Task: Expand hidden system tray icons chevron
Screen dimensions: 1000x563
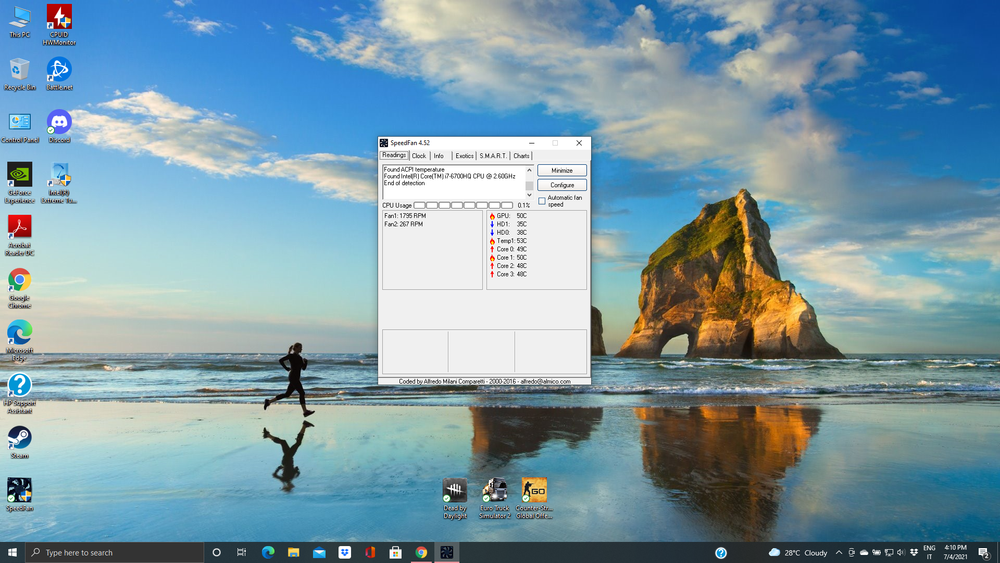Action: coord(839,552)
